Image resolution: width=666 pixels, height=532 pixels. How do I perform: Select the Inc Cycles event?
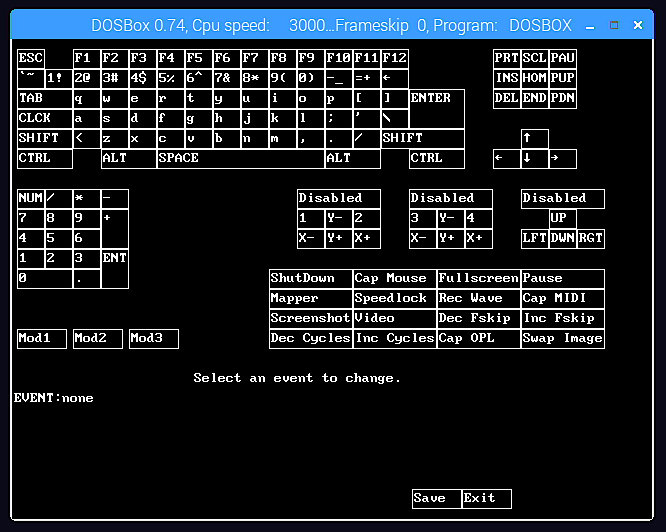(395, 339)
